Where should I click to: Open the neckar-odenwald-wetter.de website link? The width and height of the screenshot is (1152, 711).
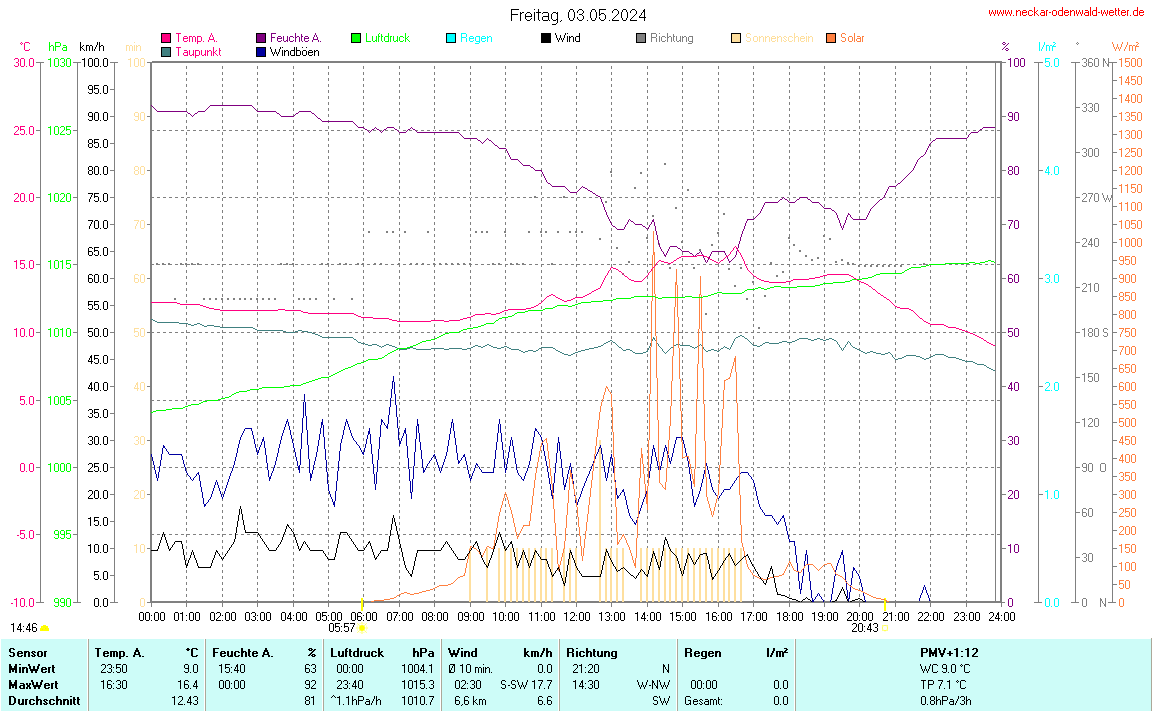pos(1066,12)
